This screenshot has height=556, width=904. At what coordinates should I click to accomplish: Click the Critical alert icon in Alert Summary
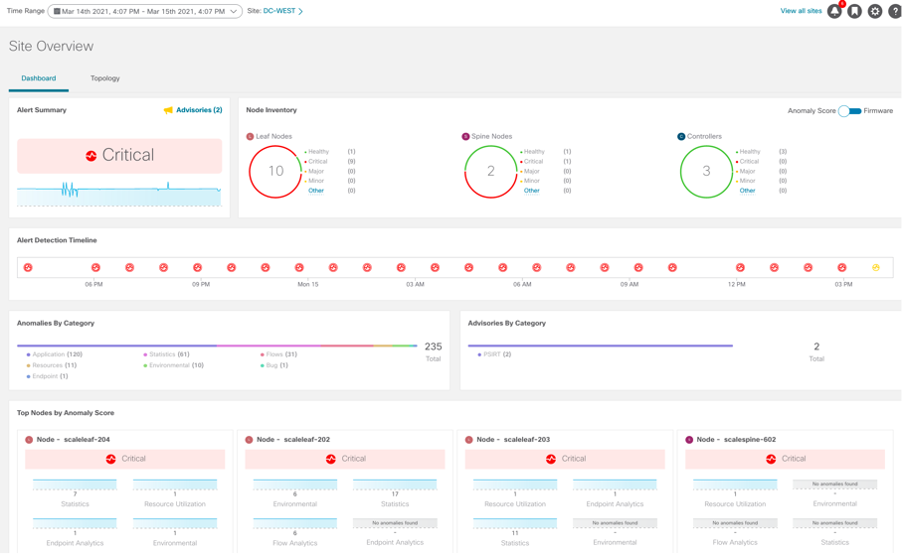(91, 155)
